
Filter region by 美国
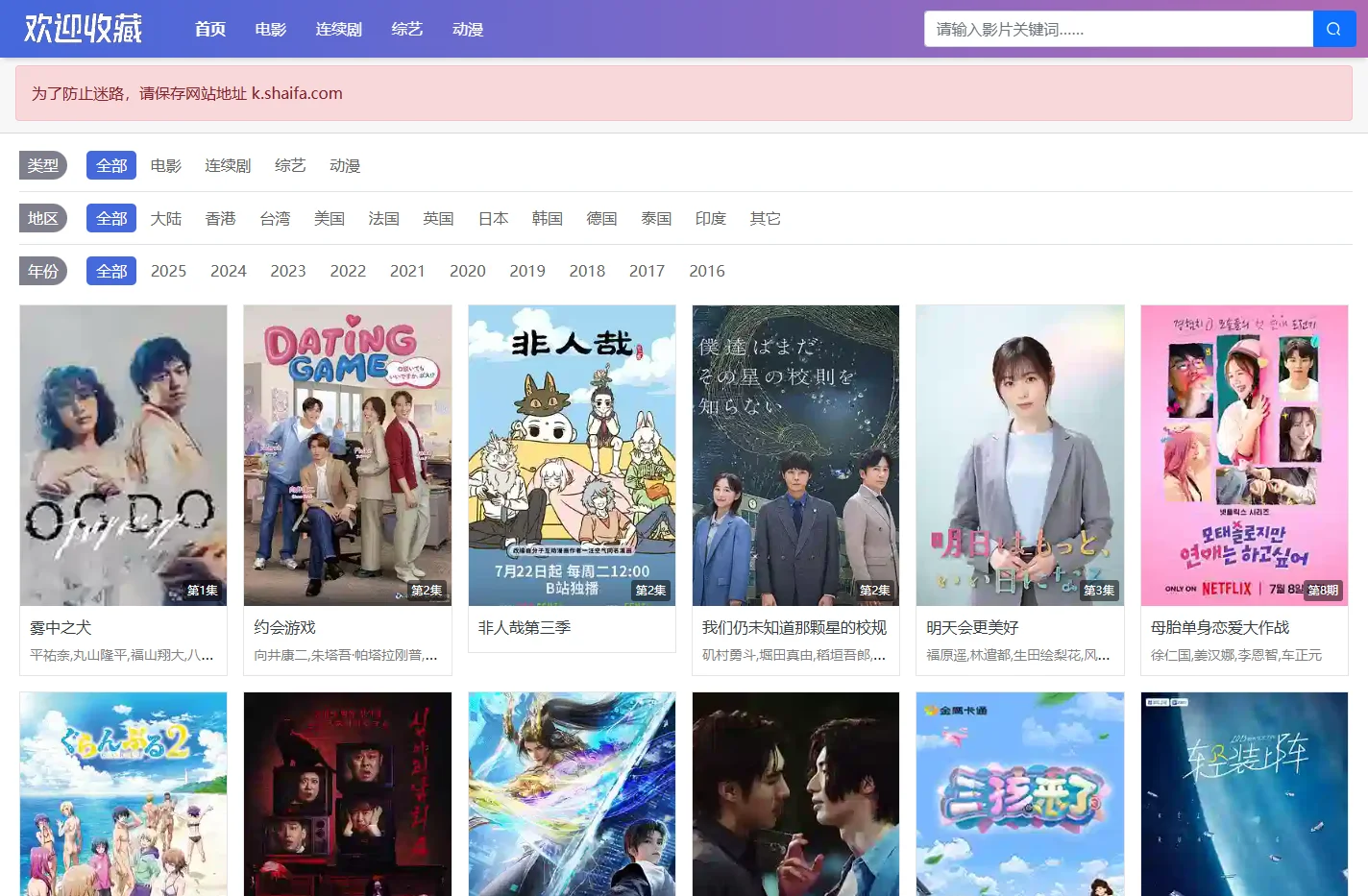point(330,218)
